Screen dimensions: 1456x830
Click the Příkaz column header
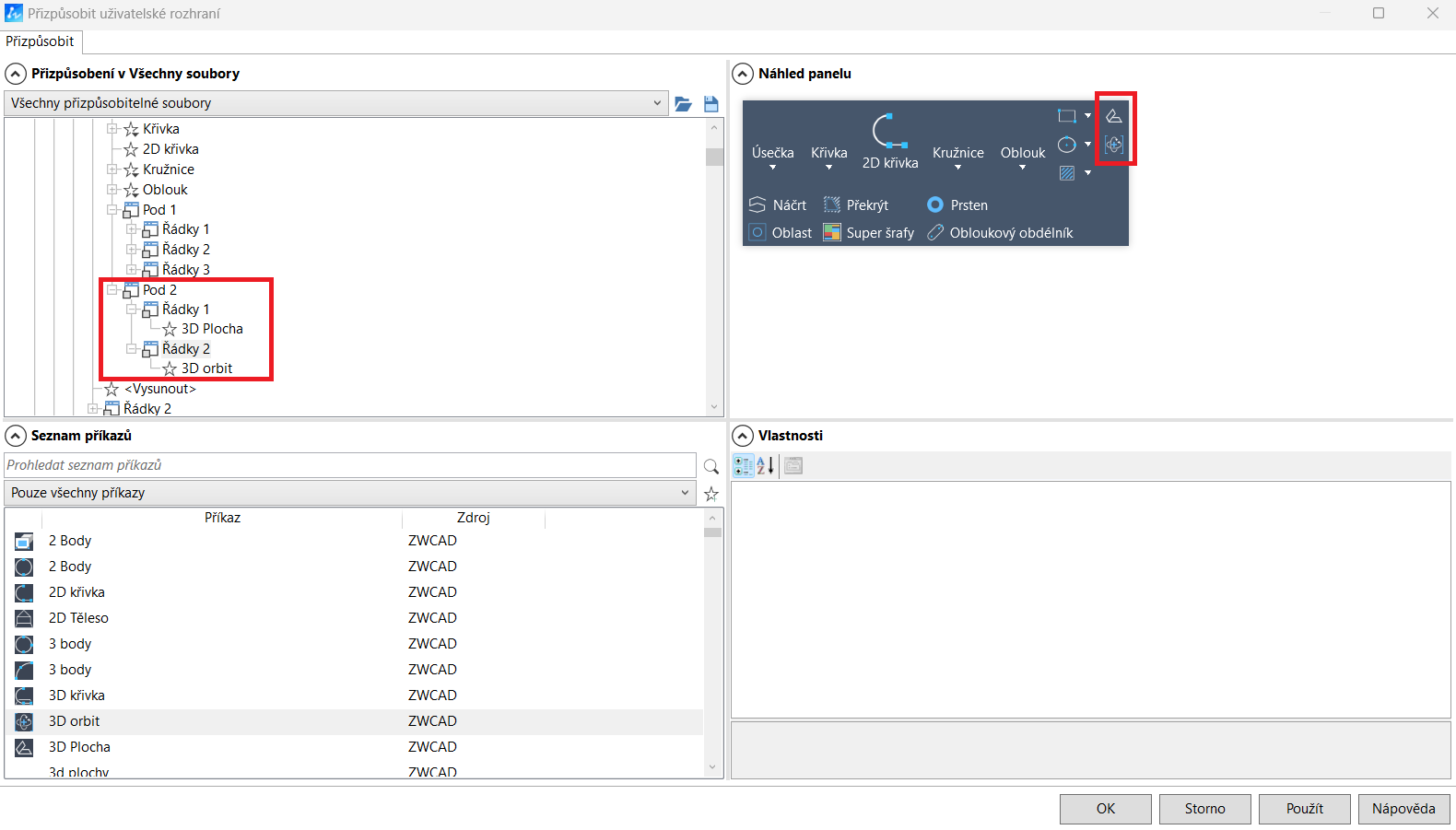[222, 518]
